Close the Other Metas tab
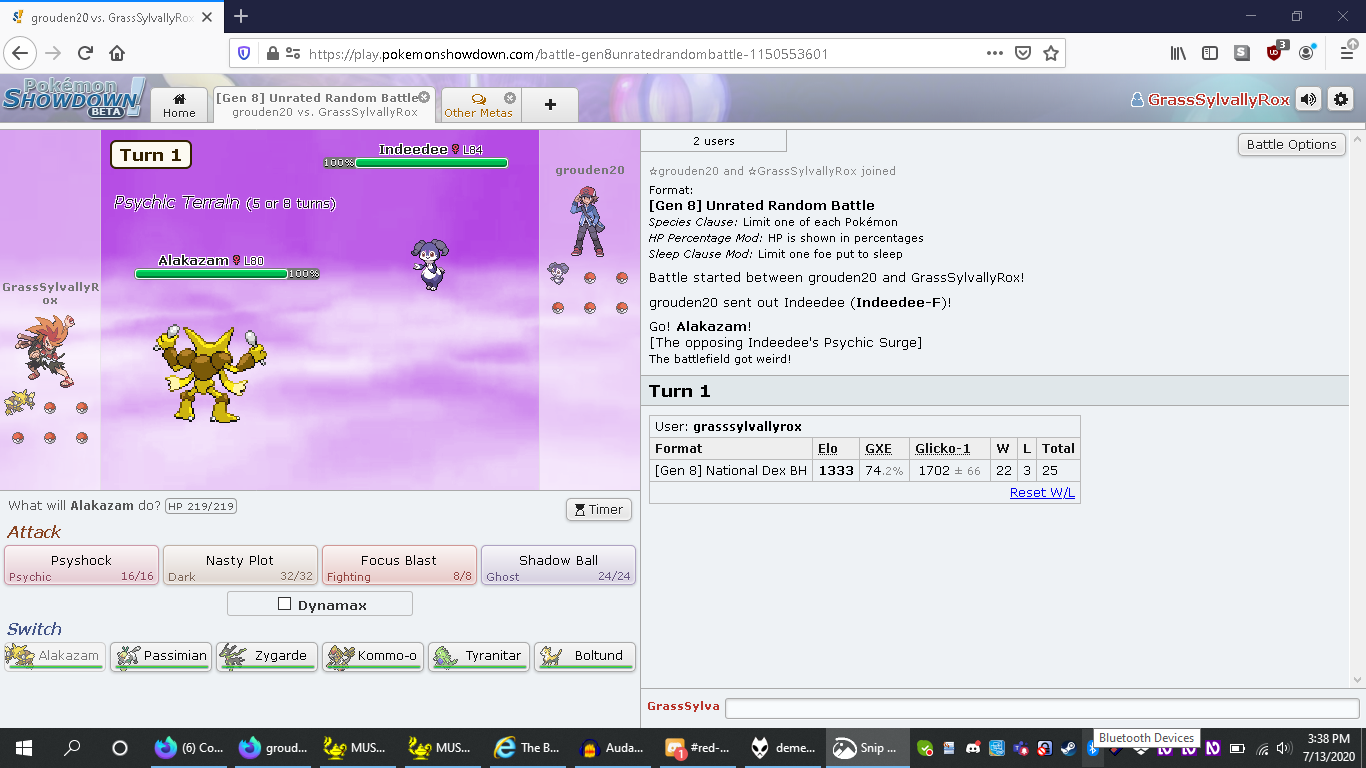This screenshot has width=1366, height=768. pyautogui.click(x=510, y=97)
